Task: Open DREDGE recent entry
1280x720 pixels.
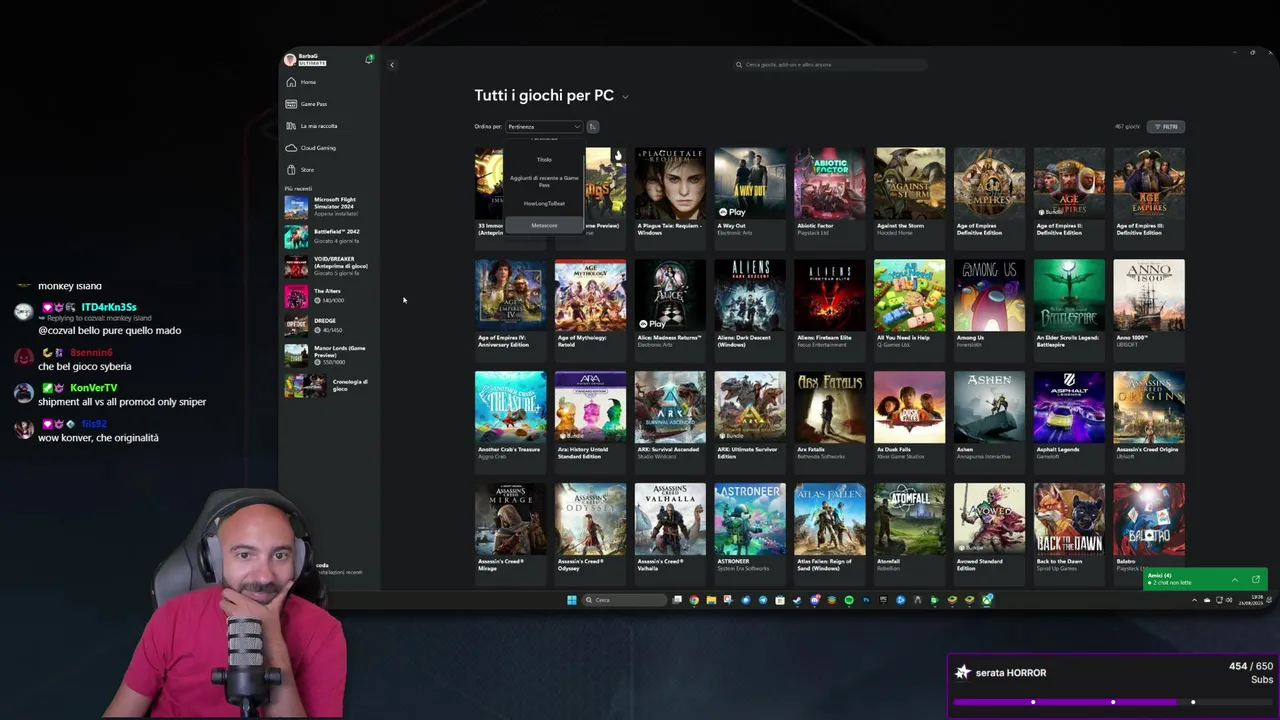Action: tap(327, 325)
